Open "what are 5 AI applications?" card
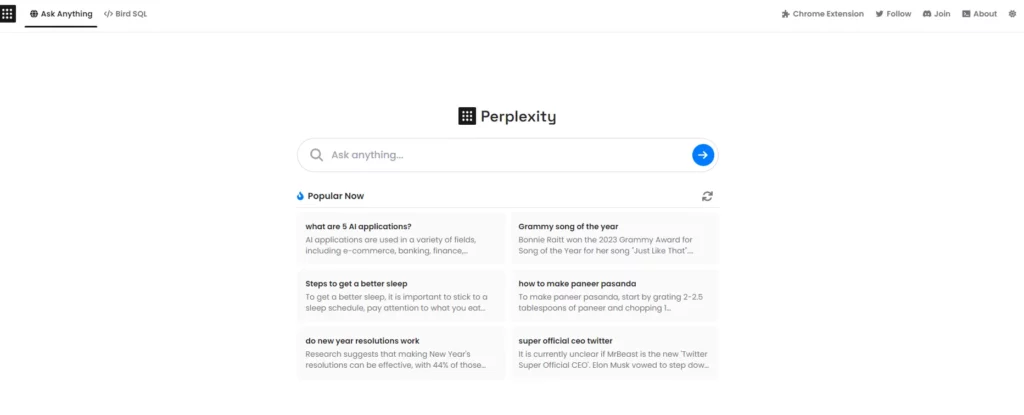Image resolution: width=1024 pixels, height=415 pixels. coord(401,239)
